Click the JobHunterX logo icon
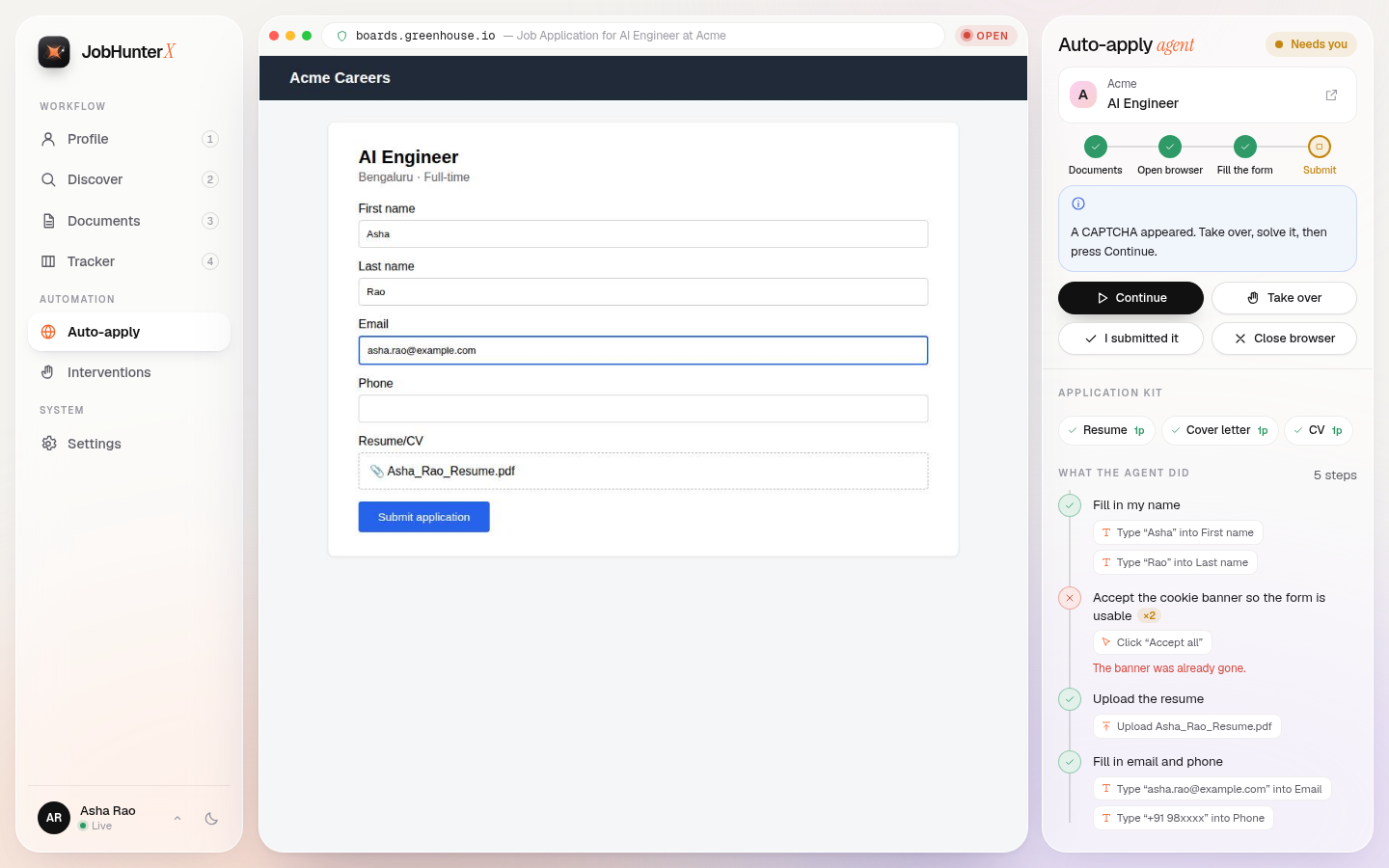 [54, 52]
